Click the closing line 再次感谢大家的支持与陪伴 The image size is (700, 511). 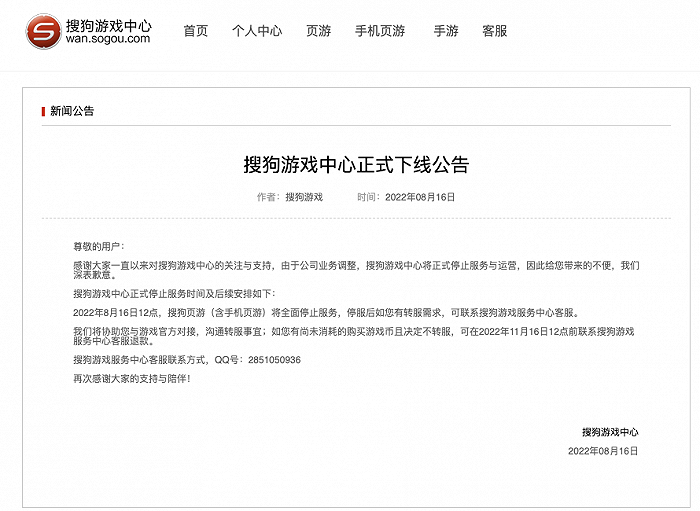[x=131, y=379]
